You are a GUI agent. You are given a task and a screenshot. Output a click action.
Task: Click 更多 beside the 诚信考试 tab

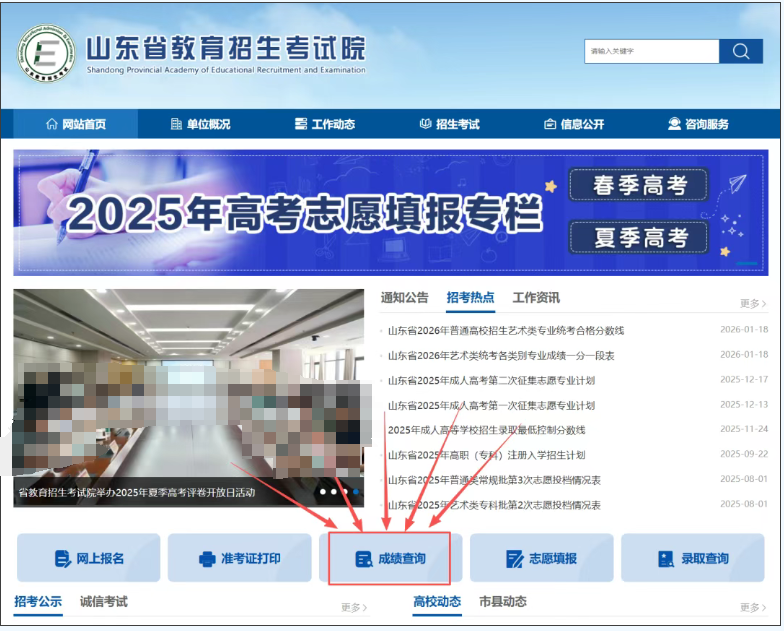click(x=354, y=607)
